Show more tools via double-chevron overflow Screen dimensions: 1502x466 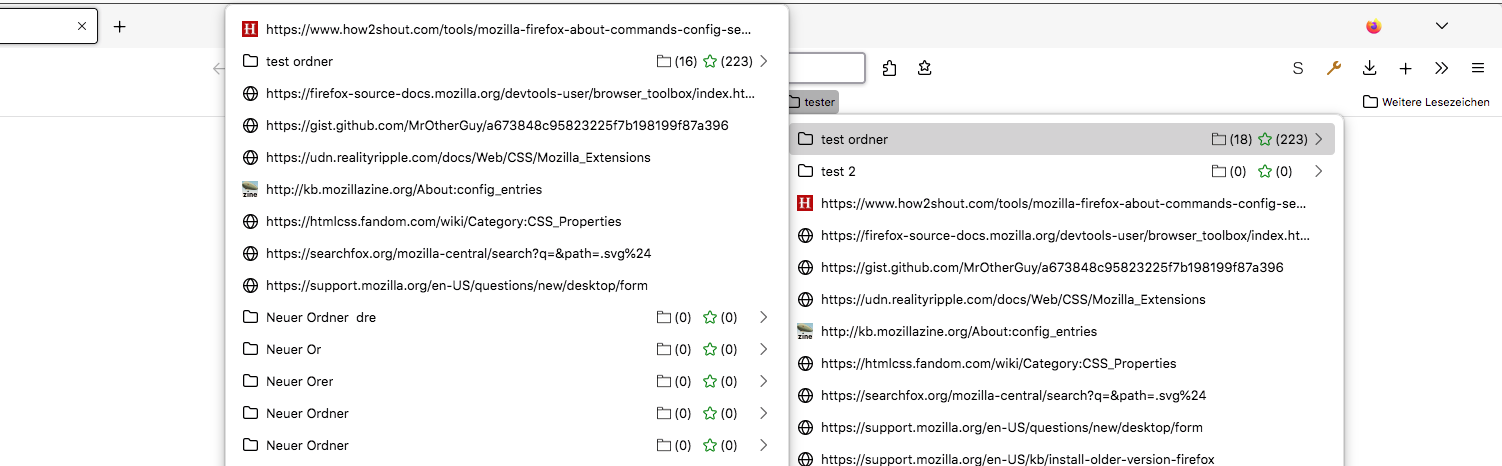(1441, 68)
